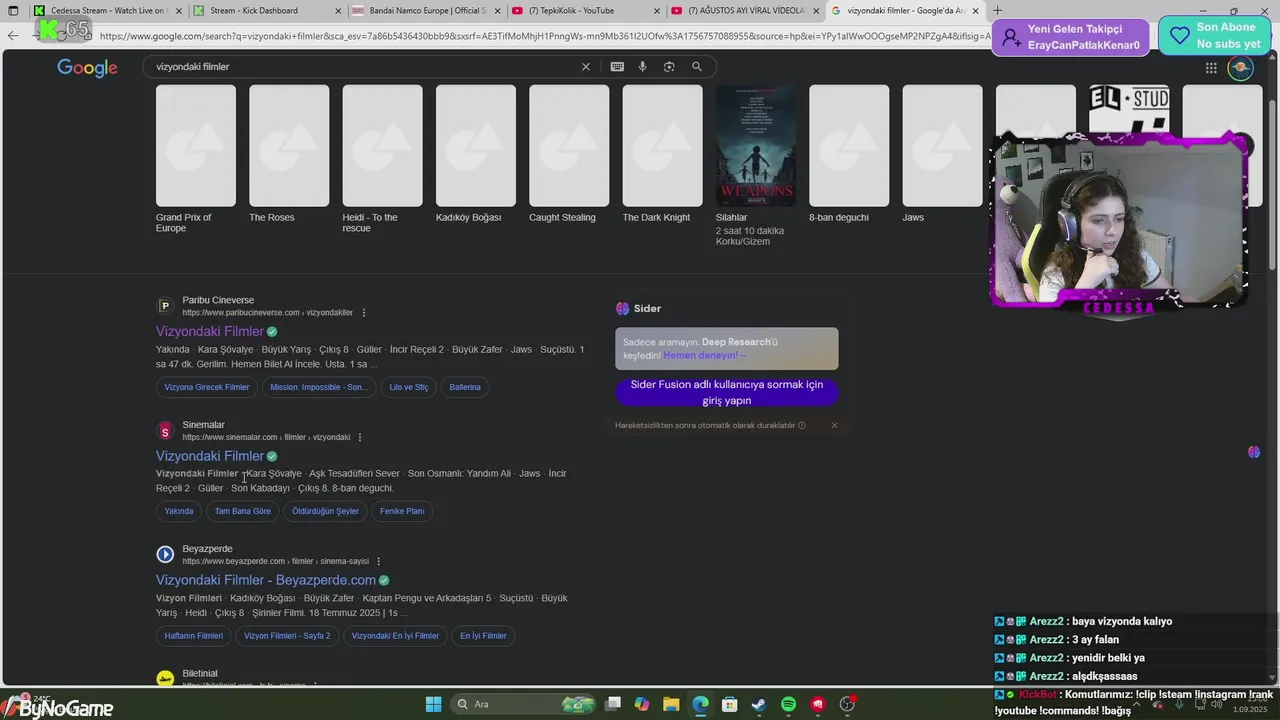Click the Tam Bana Göre chip
1280x720 pixels.
243,511
